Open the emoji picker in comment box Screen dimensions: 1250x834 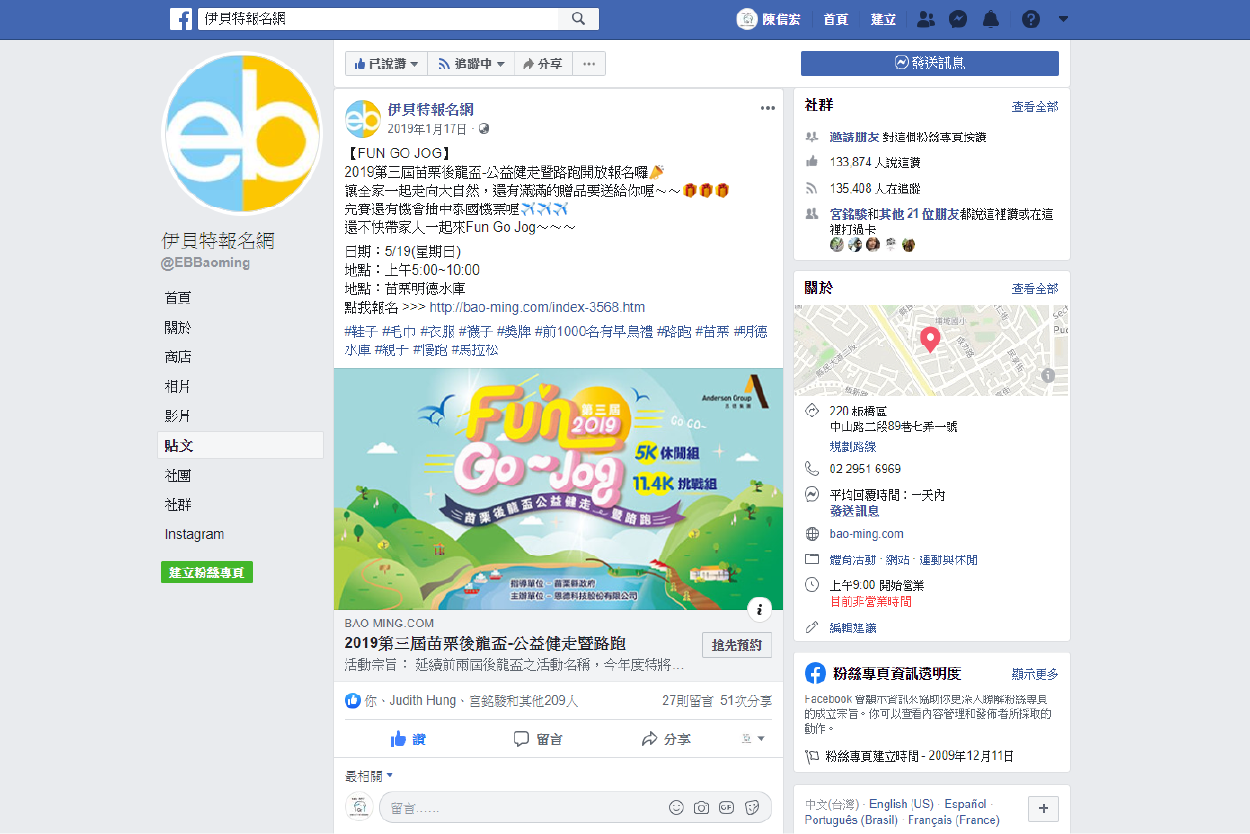click(x=677, y=807)
